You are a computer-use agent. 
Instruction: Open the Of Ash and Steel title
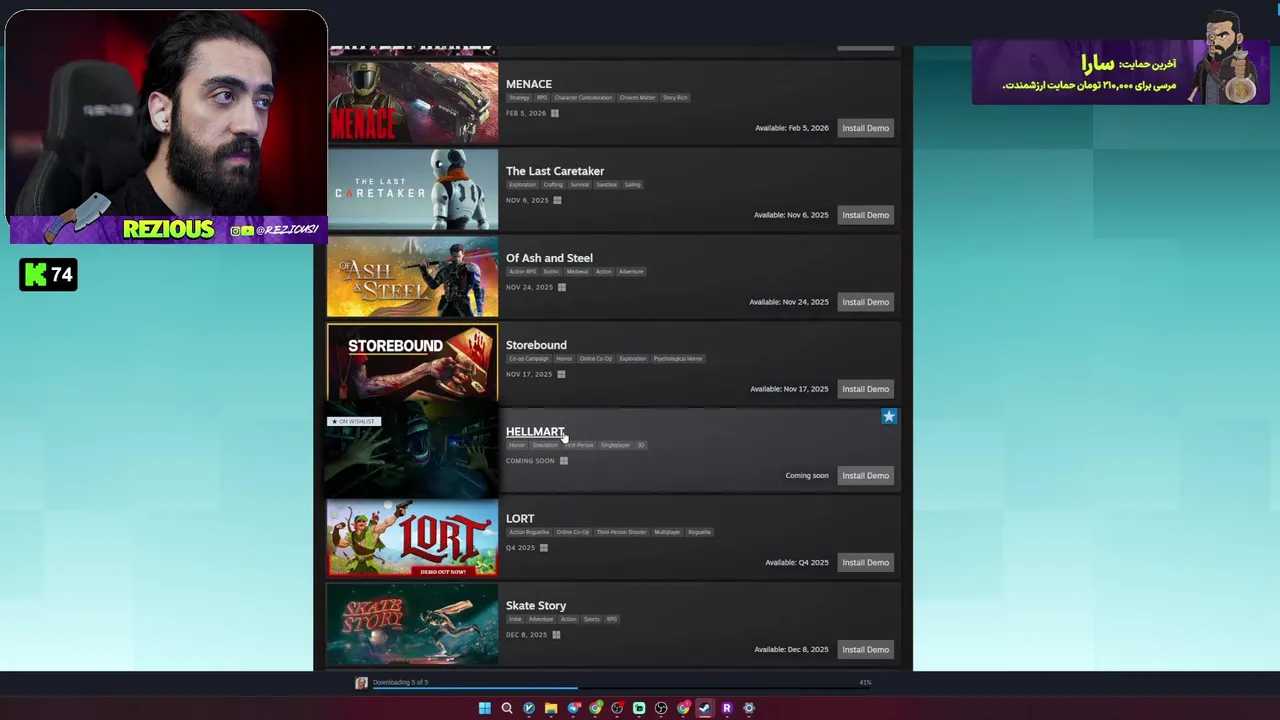coord(549,258)
